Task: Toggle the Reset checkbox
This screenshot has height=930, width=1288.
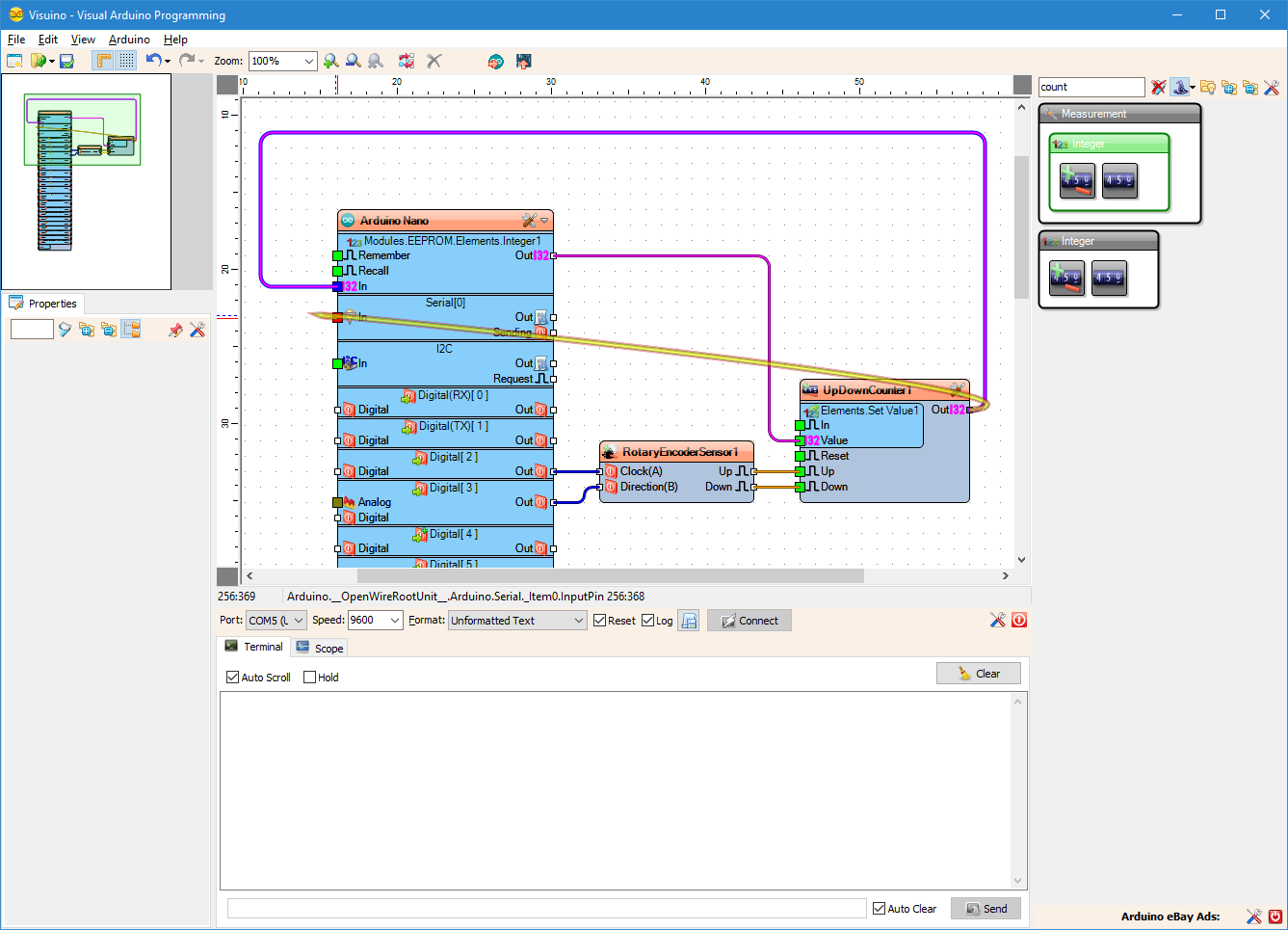Action: pos(599,621)
